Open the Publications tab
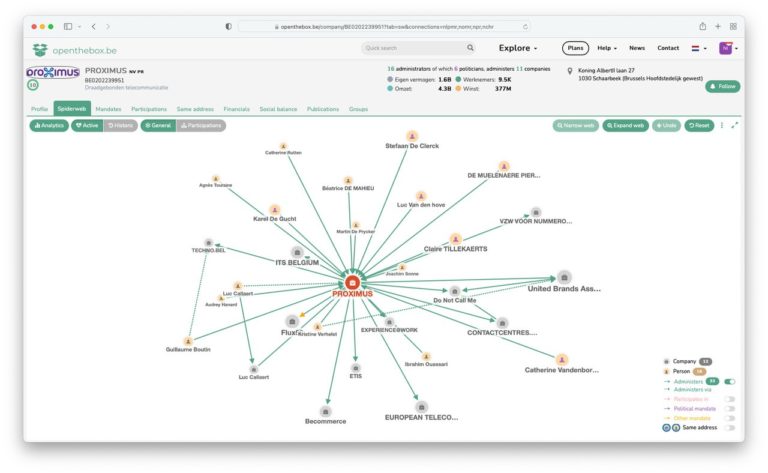This screenshot has width=768, height=473. pos(323,109)
